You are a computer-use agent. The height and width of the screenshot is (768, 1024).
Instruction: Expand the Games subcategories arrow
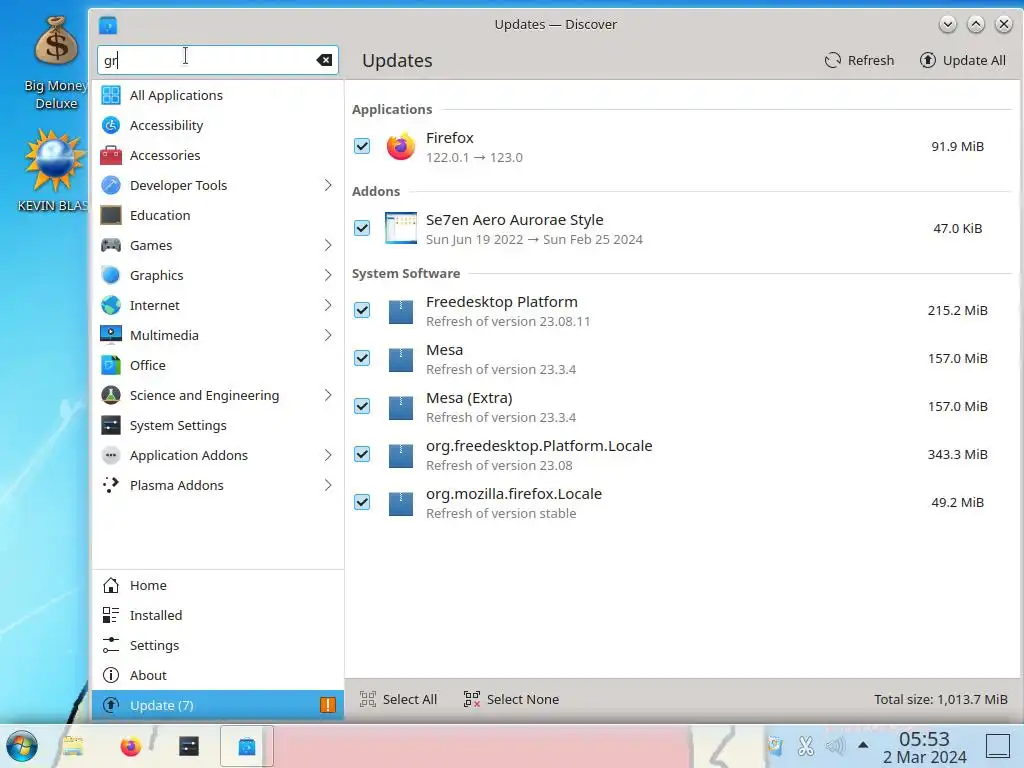(x=328, y=246)
